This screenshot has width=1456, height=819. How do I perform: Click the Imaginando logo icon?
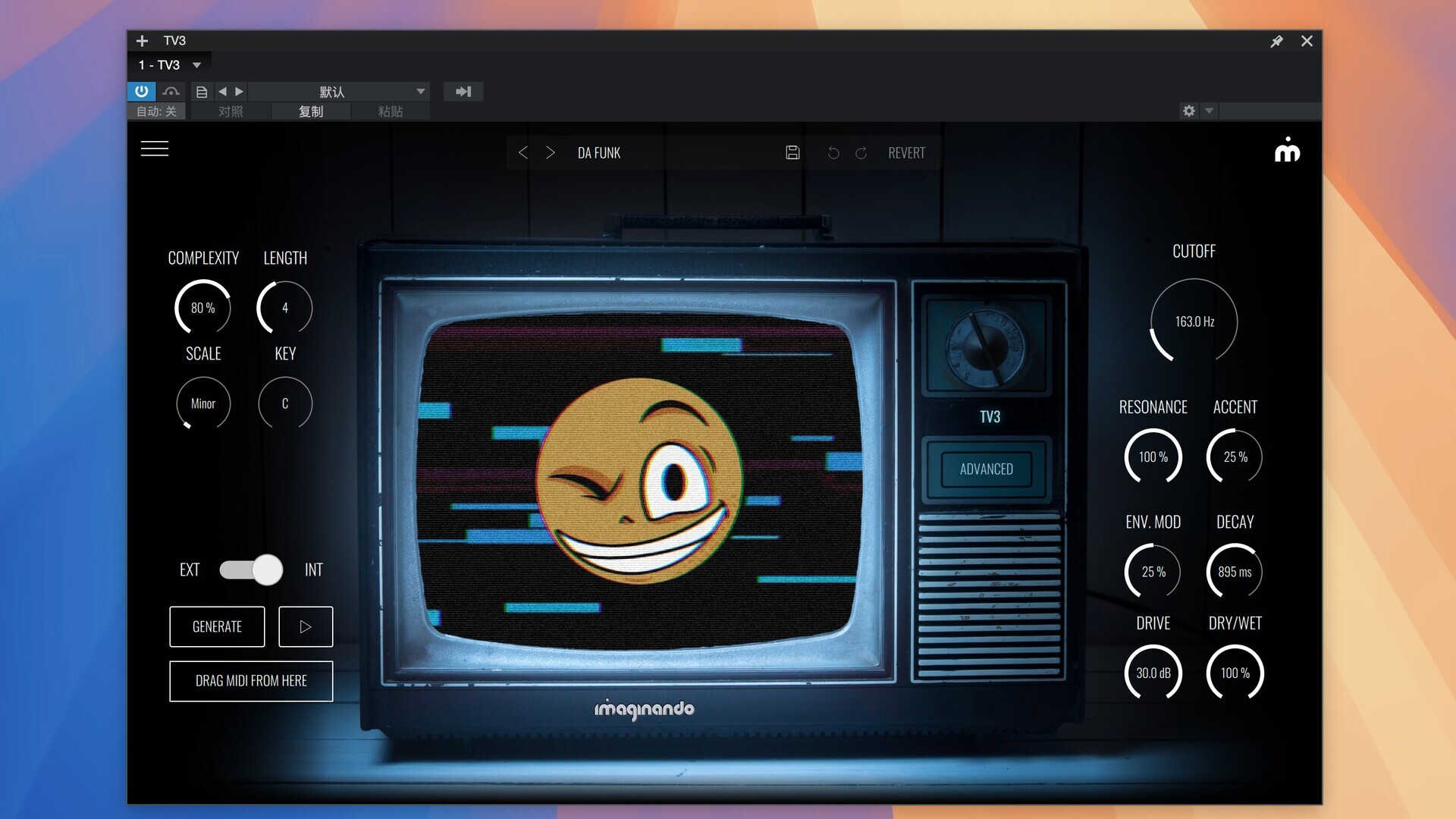[x=1287, y=149]
